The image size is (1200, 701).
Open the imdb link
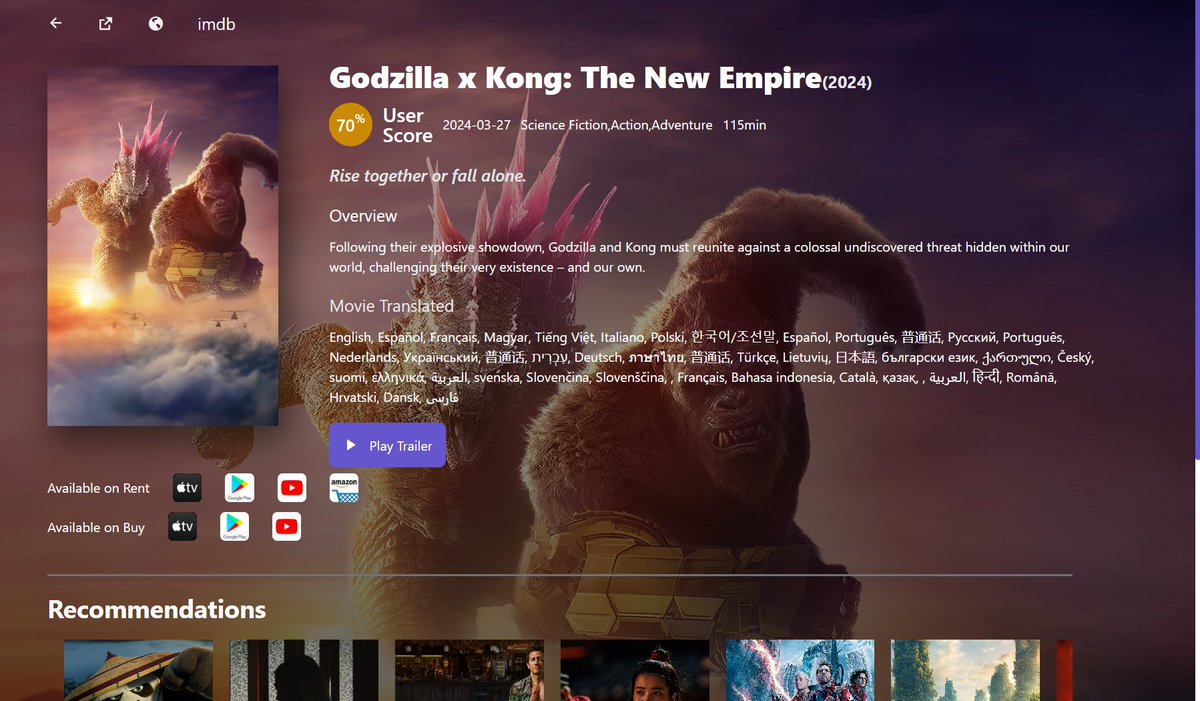(x=216, y=24)
